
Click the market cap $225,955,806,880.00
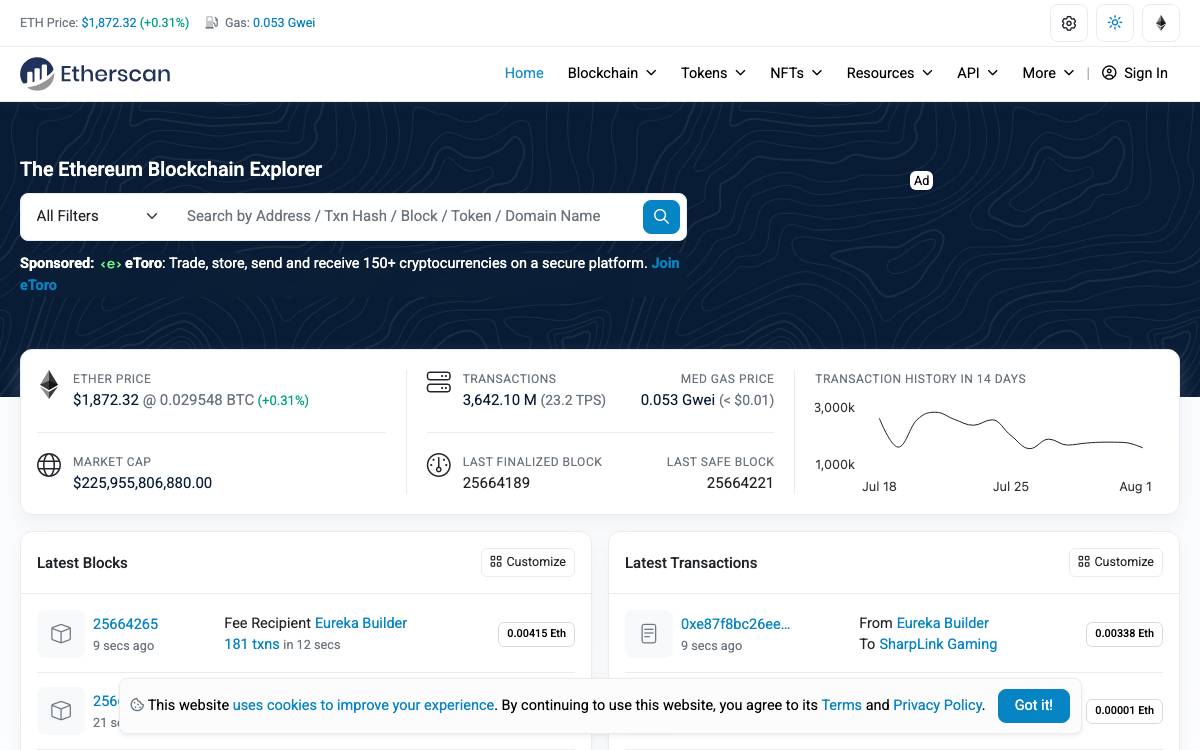coord(142,483)
